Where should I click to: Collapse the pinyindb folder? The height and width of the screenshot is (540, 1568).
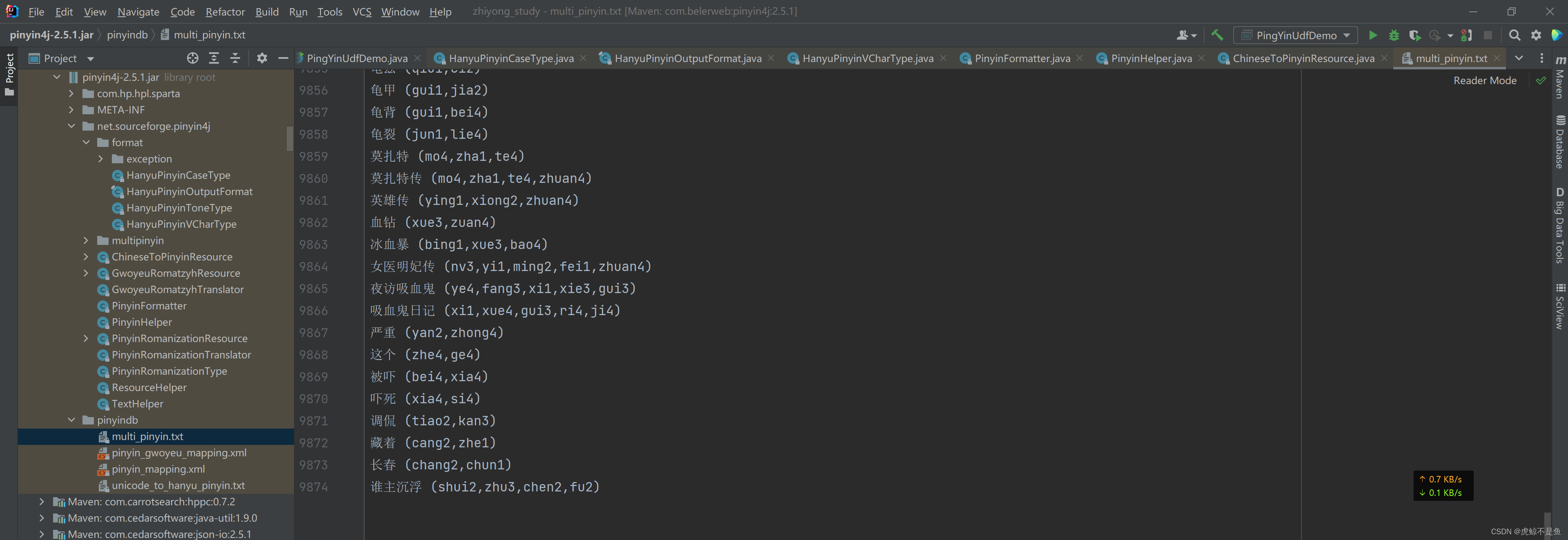[x=71, y=420]
